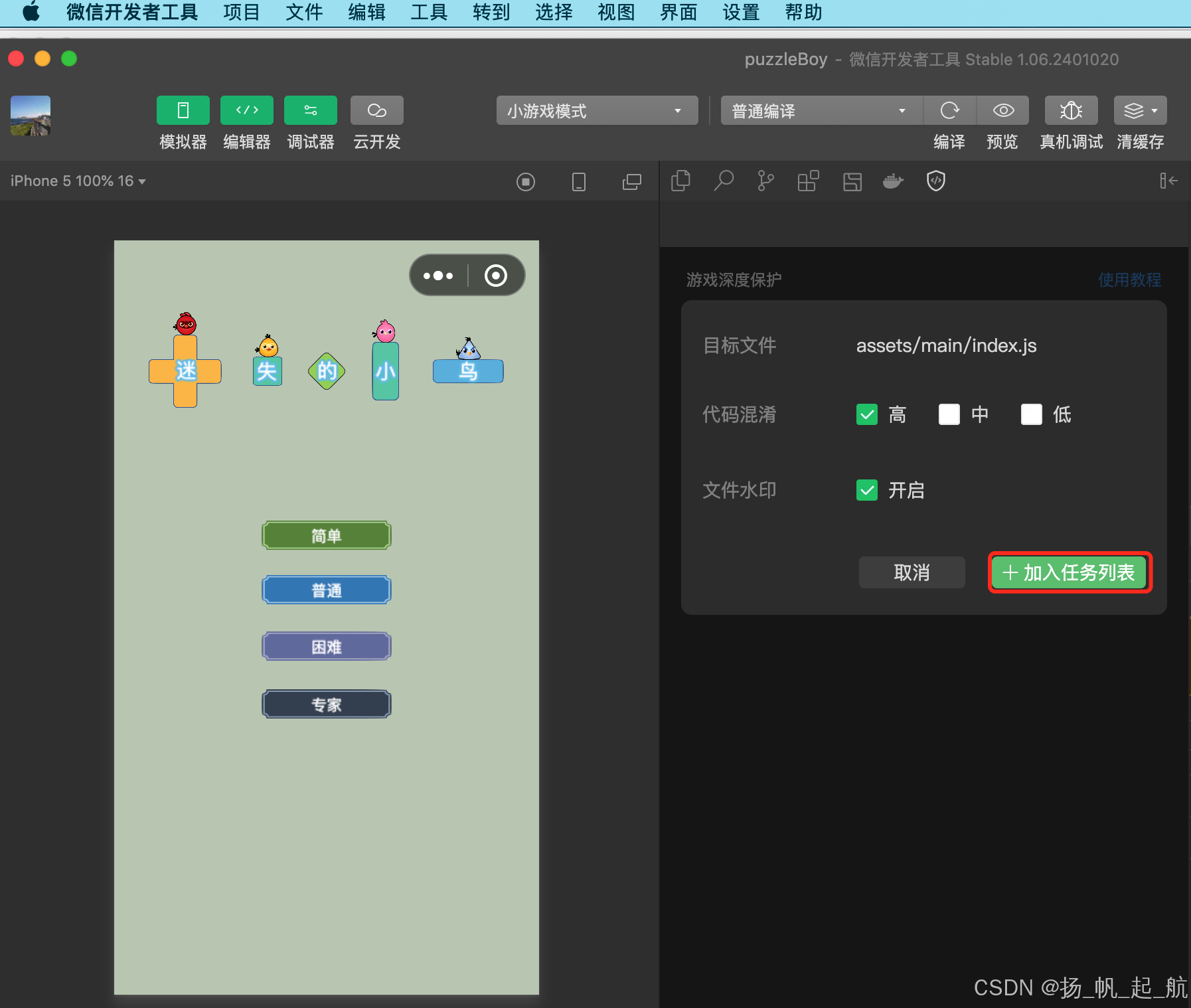This screenshot has height=1008, width=1191.
Task: Click the green diamond 的 title block
Action: [327, 371]
